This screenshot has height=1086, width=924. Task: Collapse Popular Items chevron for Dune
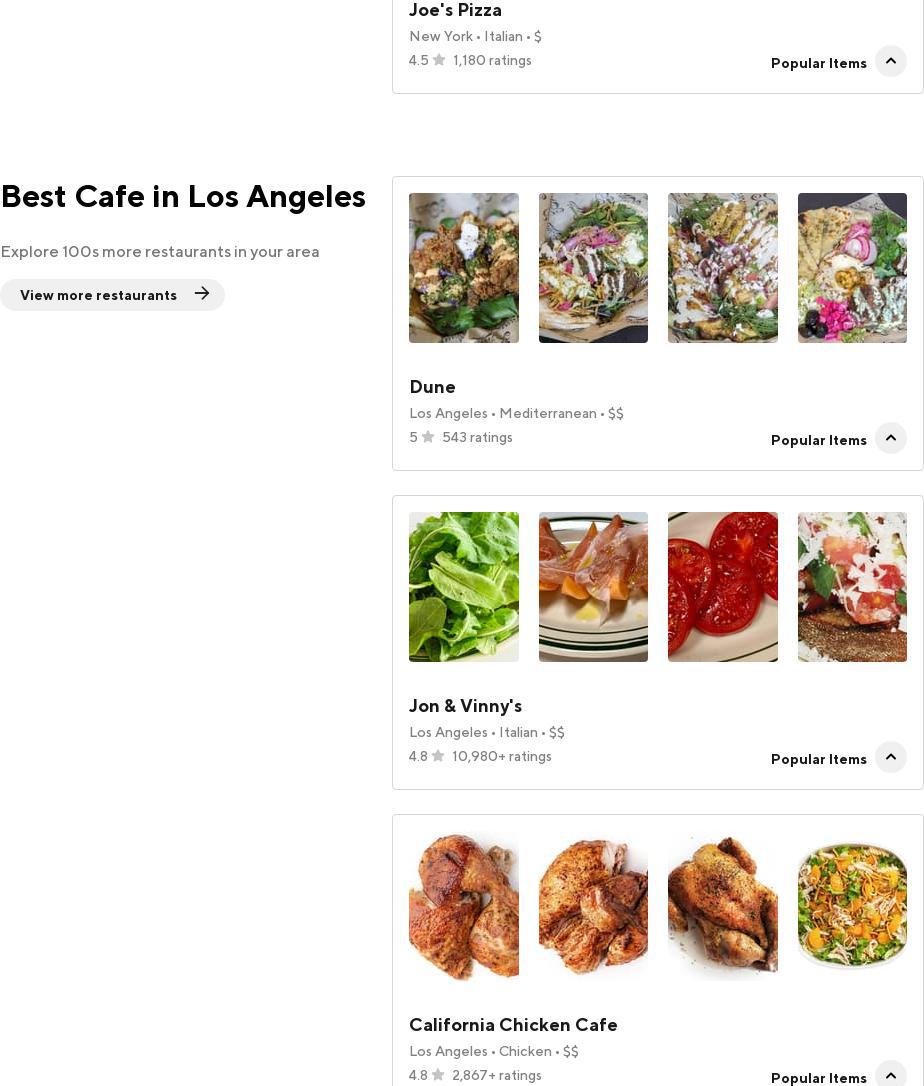[x=890, y=438]
